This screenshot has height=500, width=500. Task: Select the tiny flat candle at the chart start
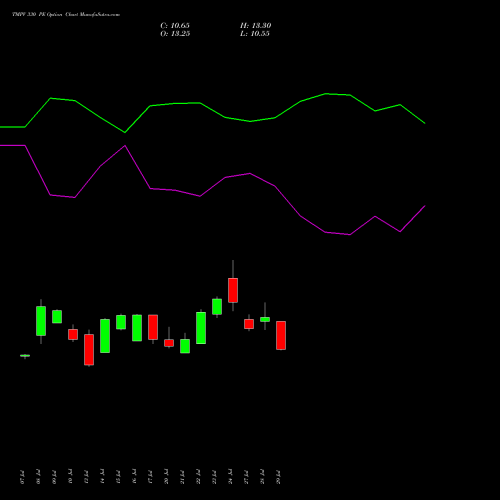[x=25, y=356]
